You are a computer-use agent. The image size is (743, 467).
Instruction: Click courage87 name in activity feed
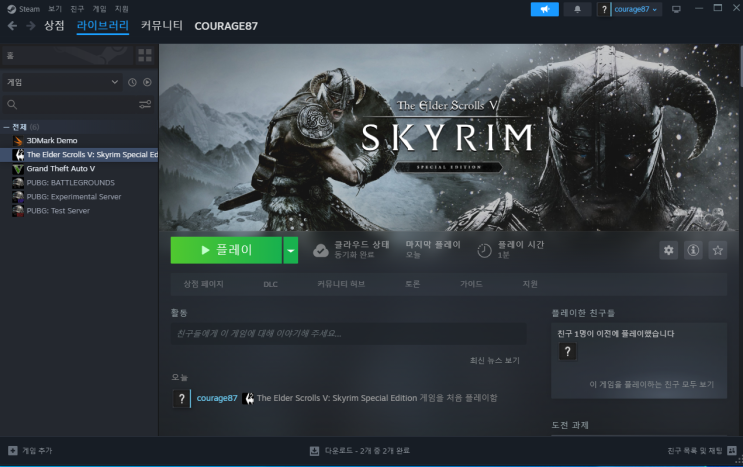coord(217,398)
